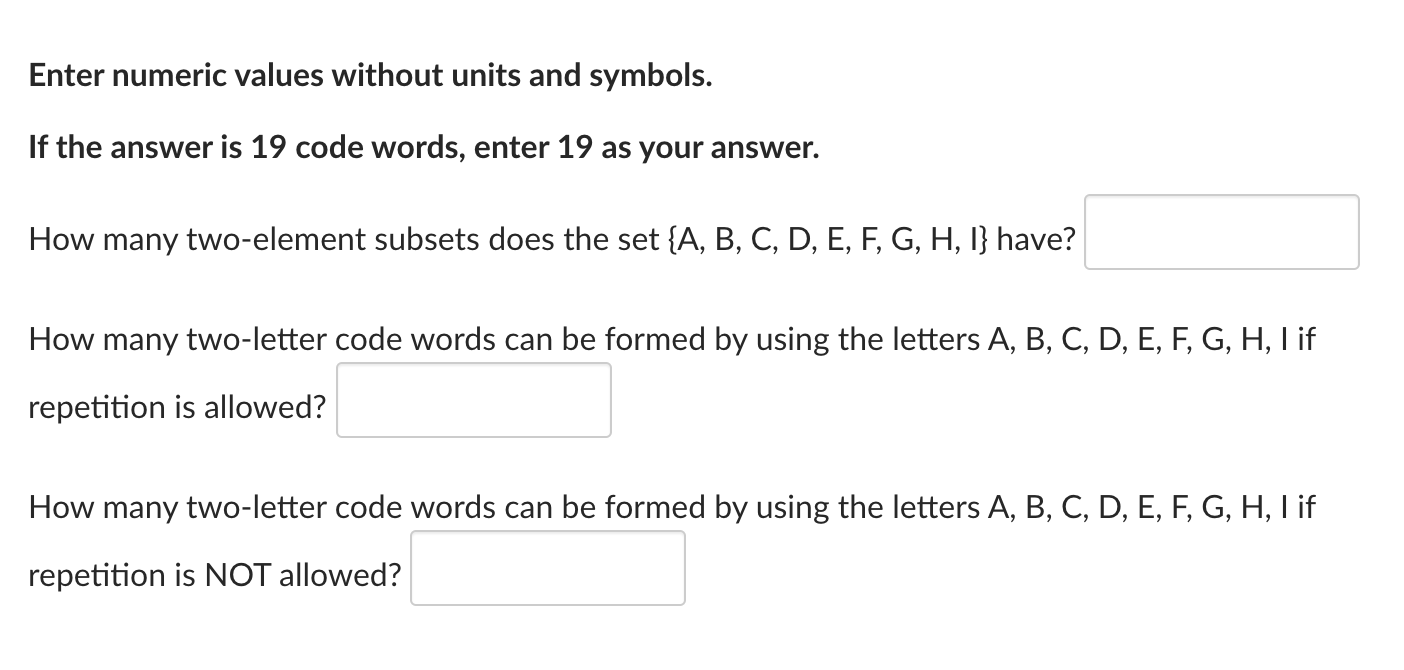Image resolution: width=1404 pixels, height=670 pixels.
Task: Click the number 19 in the bold instruction
Action: (x=270, y=146)
